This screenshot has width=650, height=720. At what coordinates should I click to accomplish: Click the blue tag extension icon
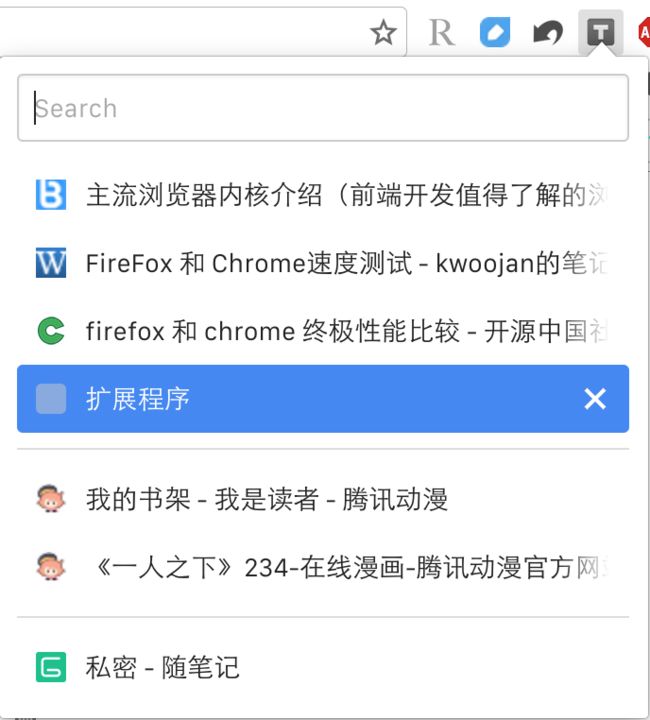pos(495,32)
